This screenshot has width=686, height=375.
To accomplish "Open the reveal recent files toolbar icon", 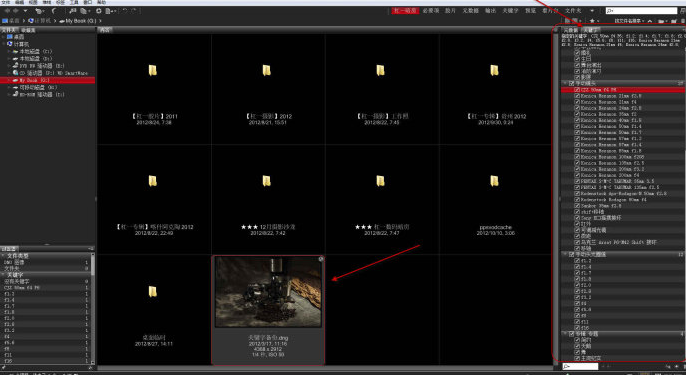I will tap(39, 11).
